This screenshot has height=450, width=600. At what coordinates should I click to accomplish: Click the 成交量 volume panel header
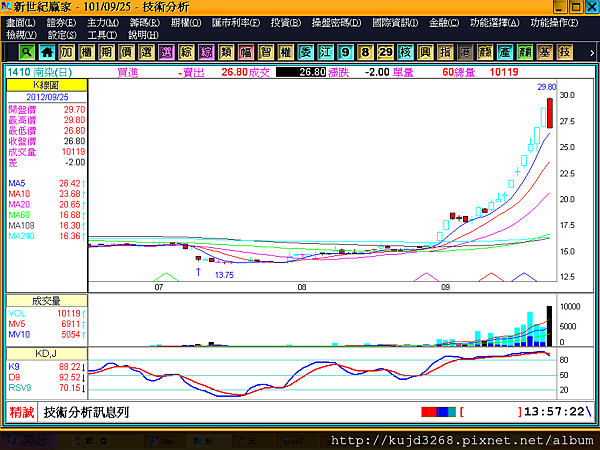47,301
